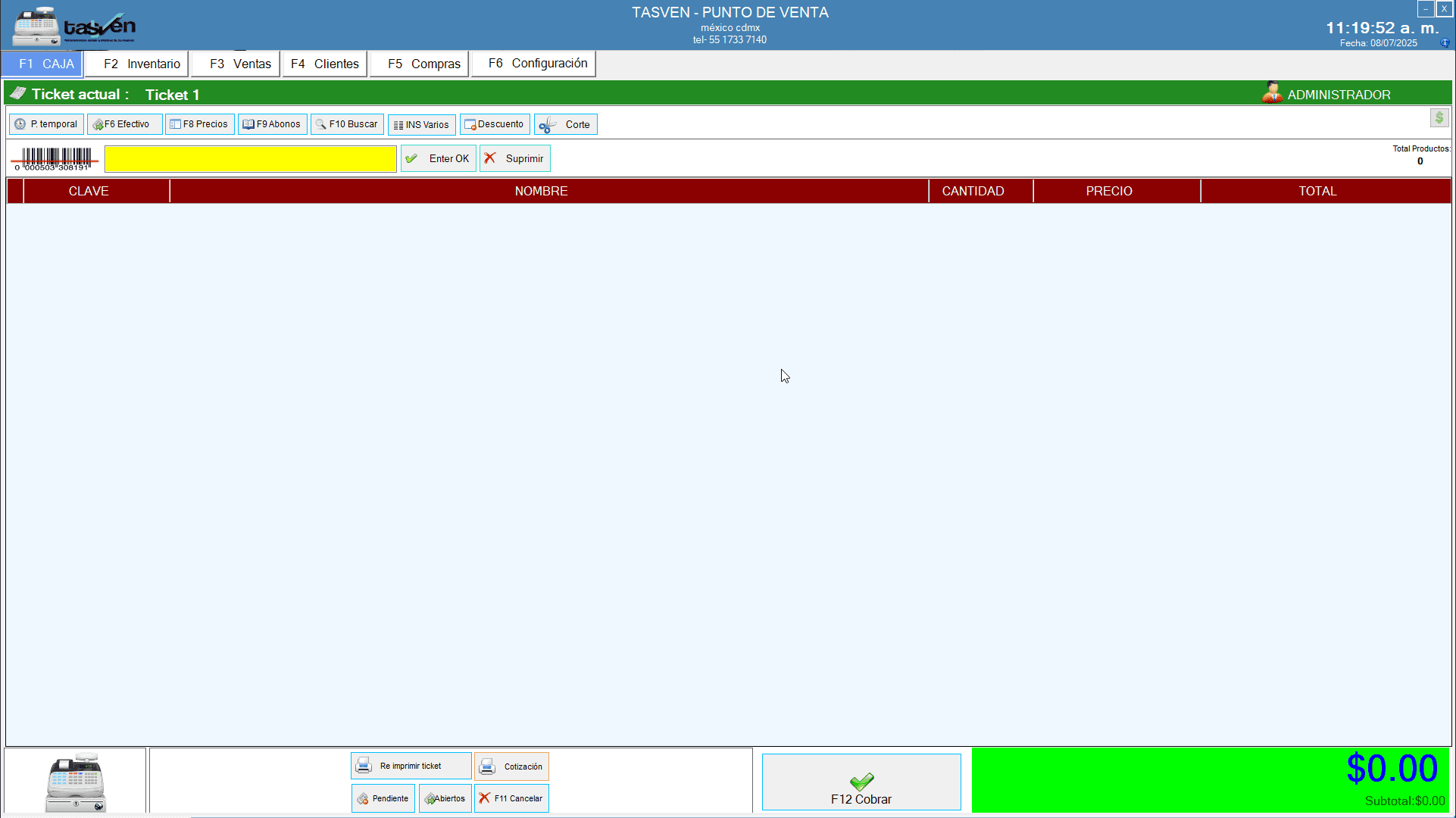The height and width of the screenshot is (818, 1456).
Task: Open the F6 Configuración tab
Action: click(x=534, y=64)
